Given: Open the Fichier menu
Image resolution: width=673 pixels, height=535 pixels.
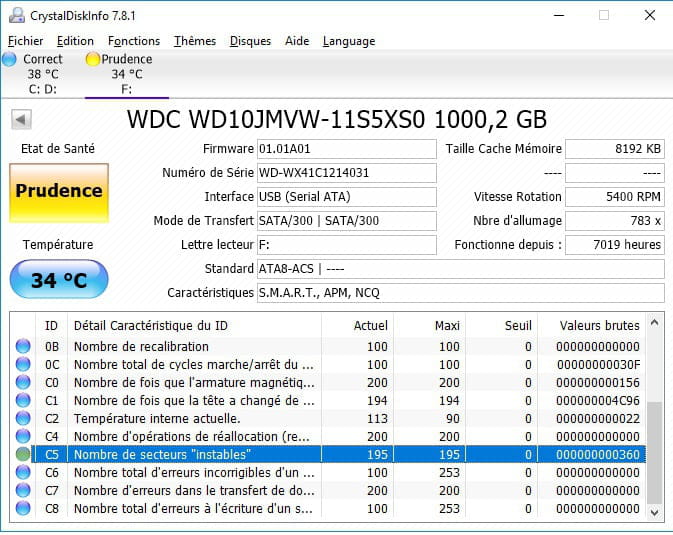Looking at the screenshot, I should [25, 41].
